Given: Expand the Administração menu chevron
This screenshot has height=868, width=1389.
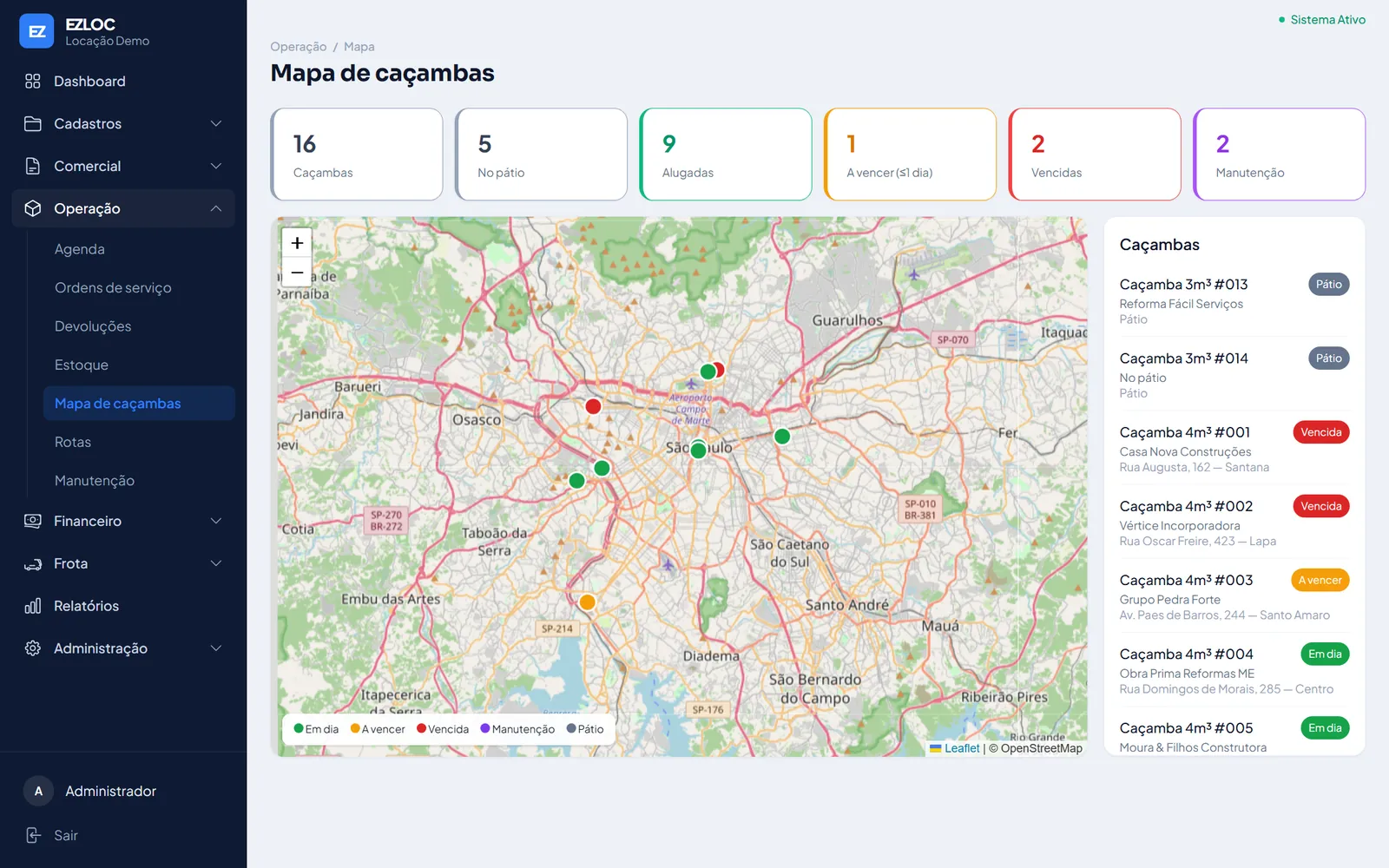Looking at the screenshot, I should 216,648.
